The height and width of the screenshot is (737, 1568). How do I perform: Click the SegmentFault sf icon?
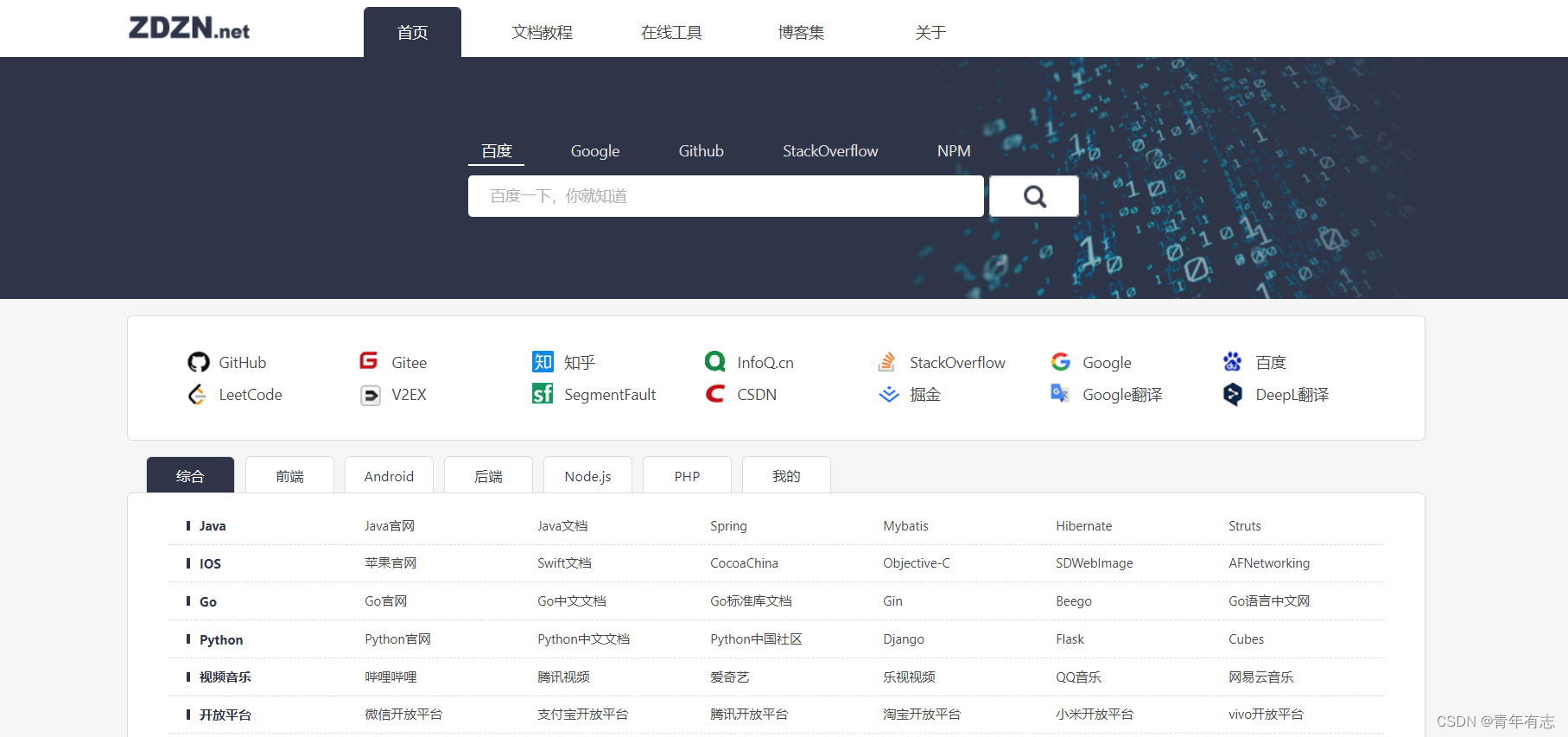(x=543, y=394)
